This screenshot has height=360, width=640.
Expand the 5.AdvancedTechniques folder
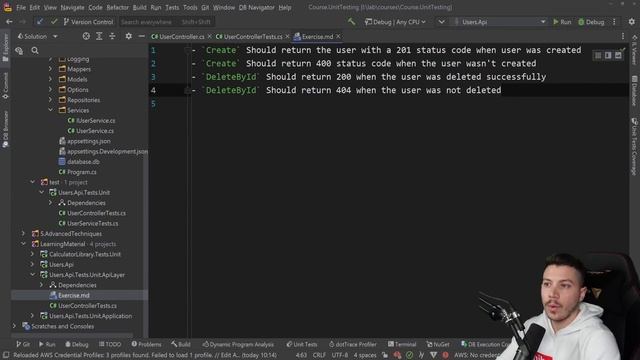click(24, 233)
